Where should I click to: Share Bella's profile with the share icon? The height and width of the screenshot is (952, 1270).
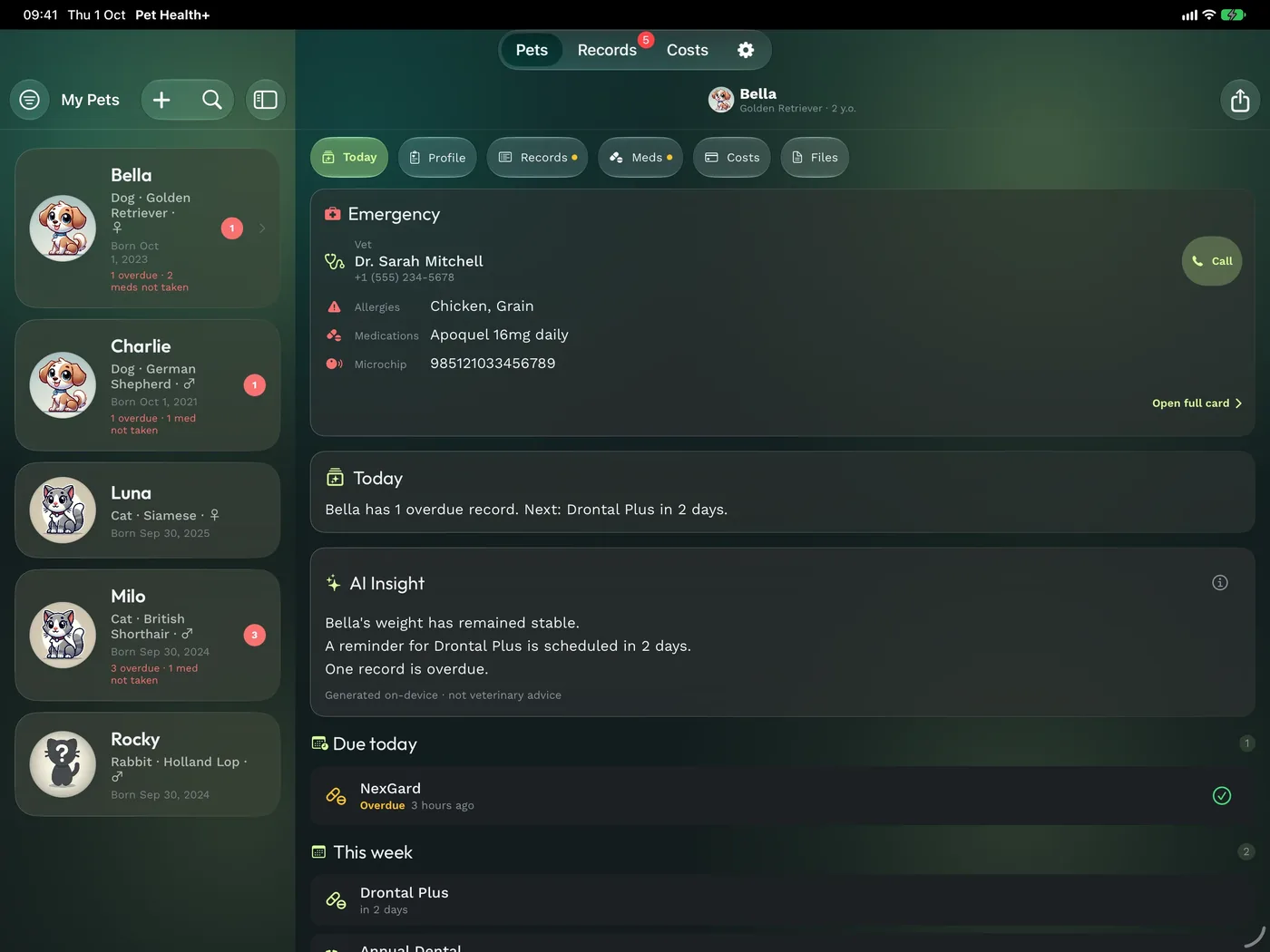click(1240, 100)
